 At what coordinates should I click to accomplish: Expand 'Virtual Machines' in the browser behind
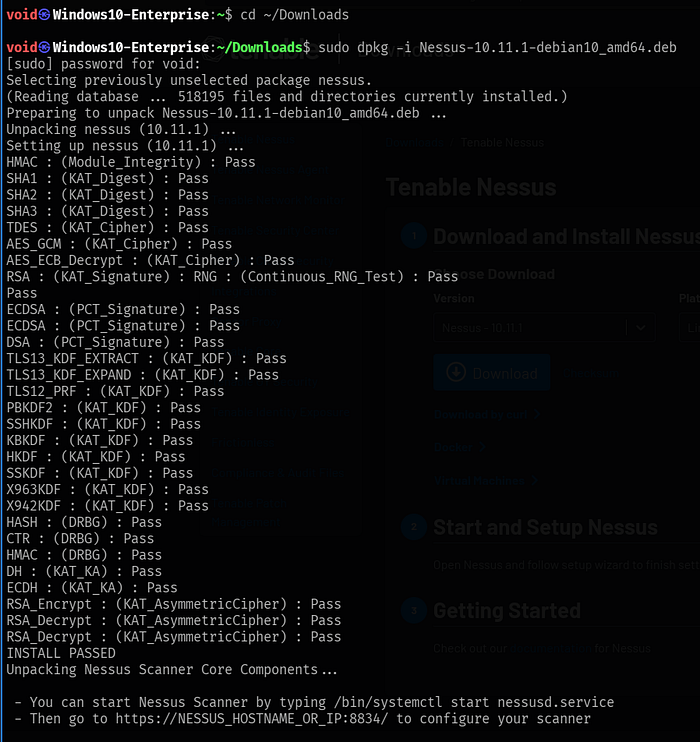pos(486,481)
